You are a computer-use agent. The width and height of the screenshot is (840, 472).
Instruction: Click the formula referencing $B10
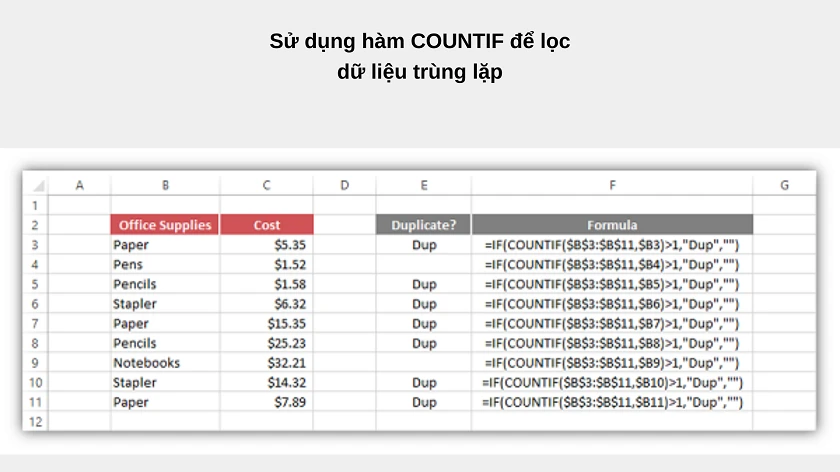612,383
